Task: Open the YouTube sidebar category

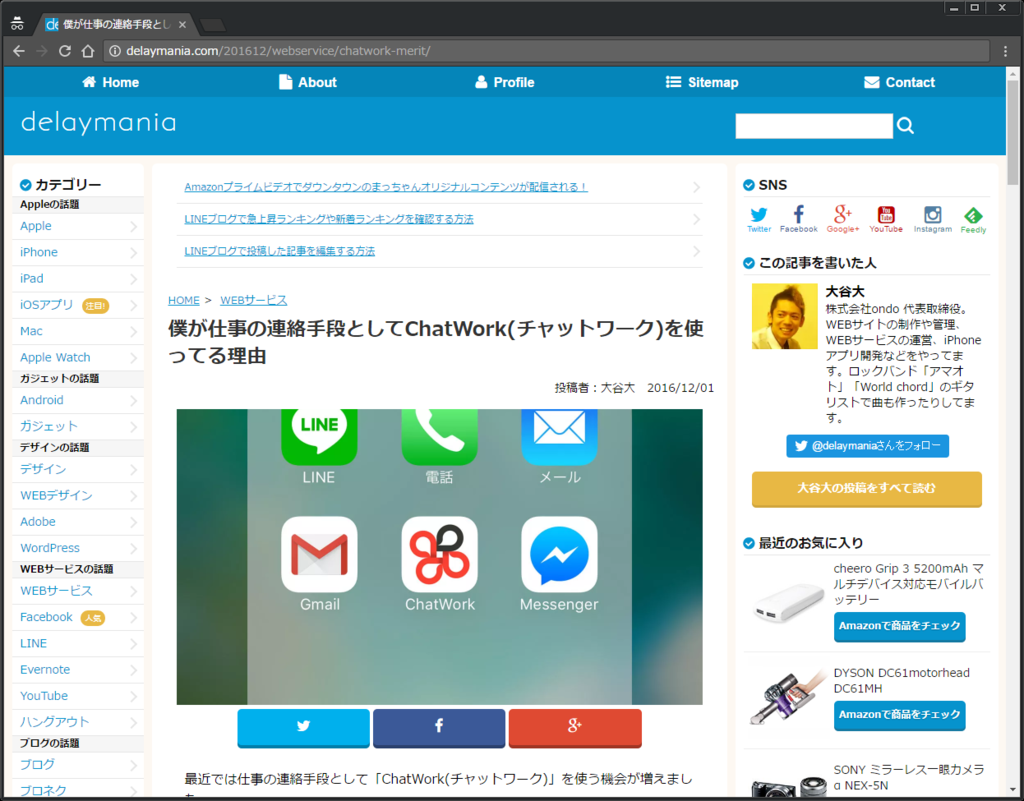Action: pos(78,696)
